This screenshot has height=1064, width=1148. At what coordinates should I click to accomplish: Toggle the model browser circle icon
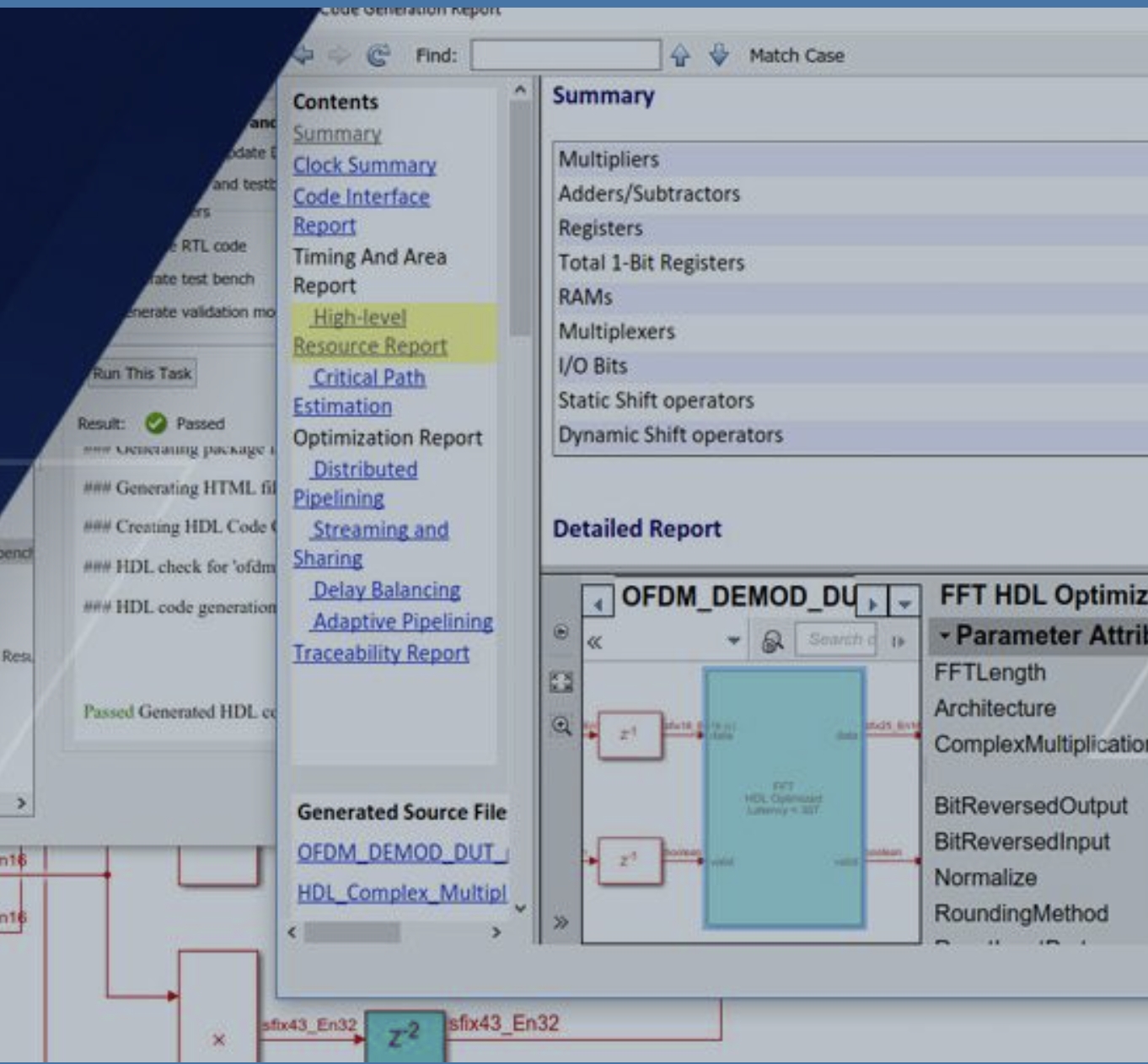point(561,630)
